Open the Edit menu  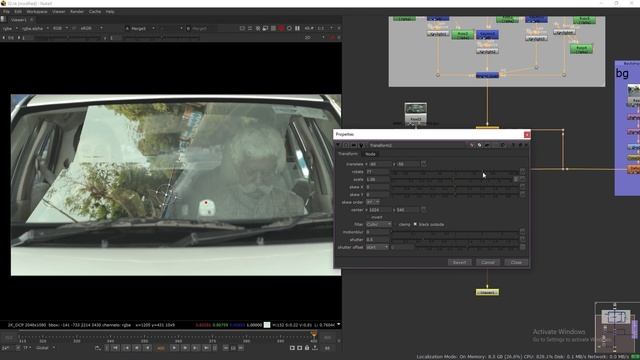click(x=18, y=12)
